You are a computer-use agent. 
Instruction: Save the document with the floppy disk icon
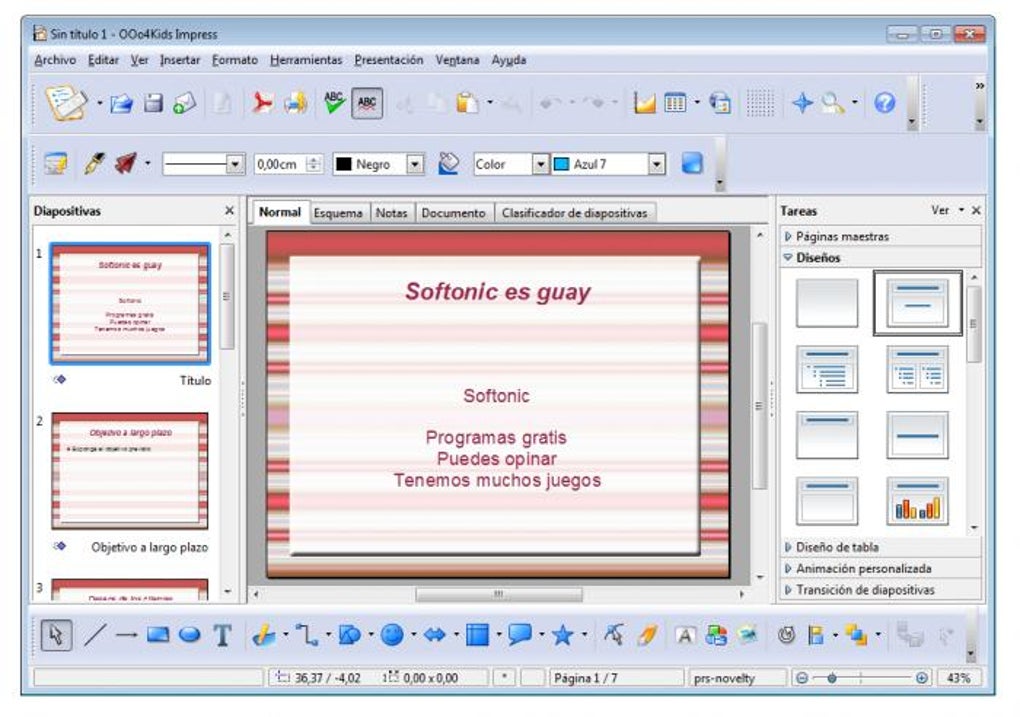coord(154,103)
